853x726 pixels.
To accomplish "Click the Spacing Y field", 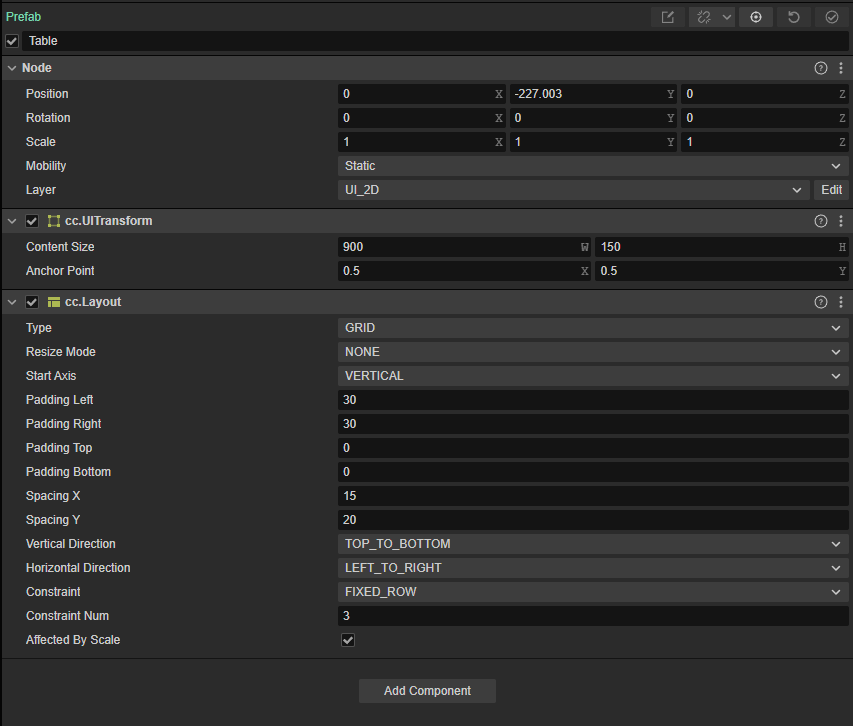I will pyautogui.click(x=593, y=519).
